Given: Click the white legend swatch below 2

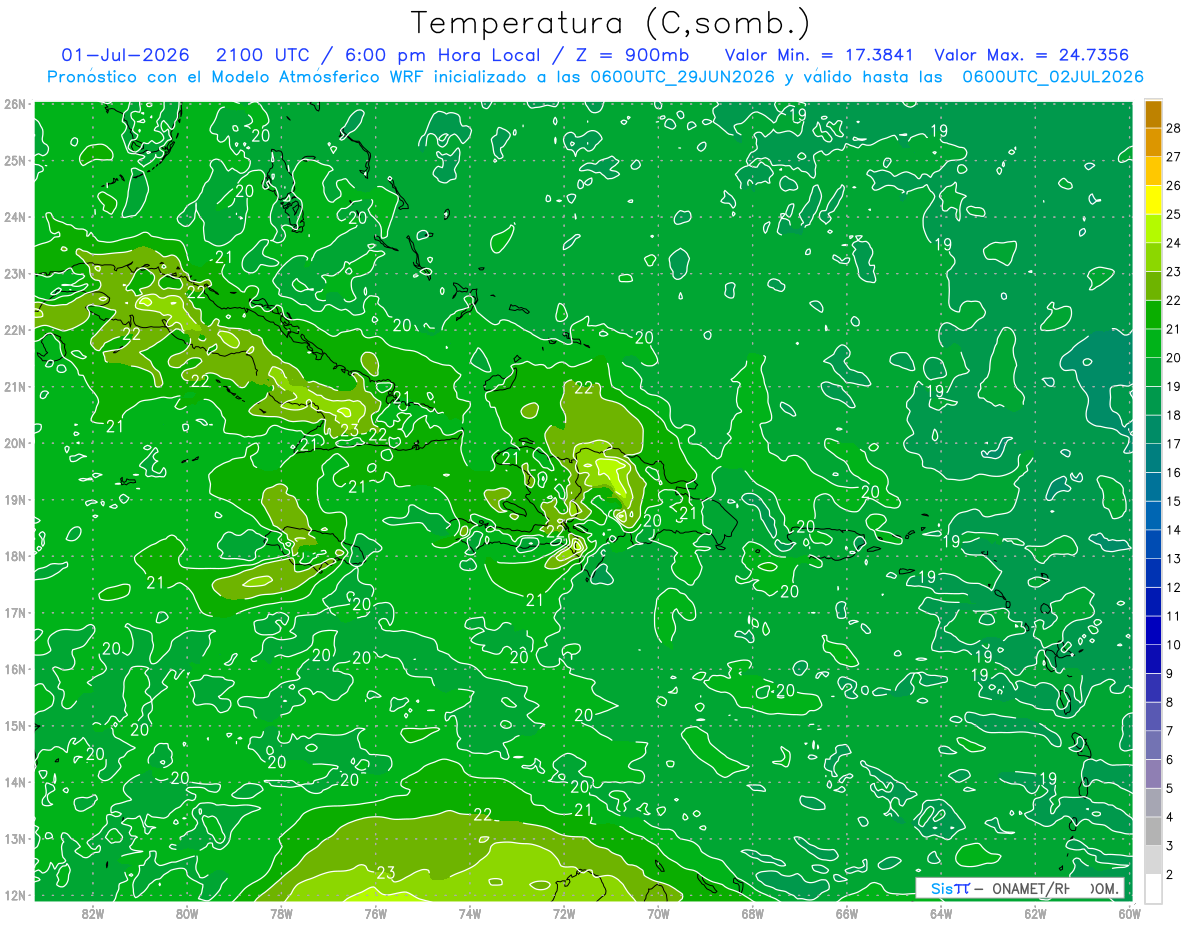Looking at the screenshot, I should (1153, 889).
